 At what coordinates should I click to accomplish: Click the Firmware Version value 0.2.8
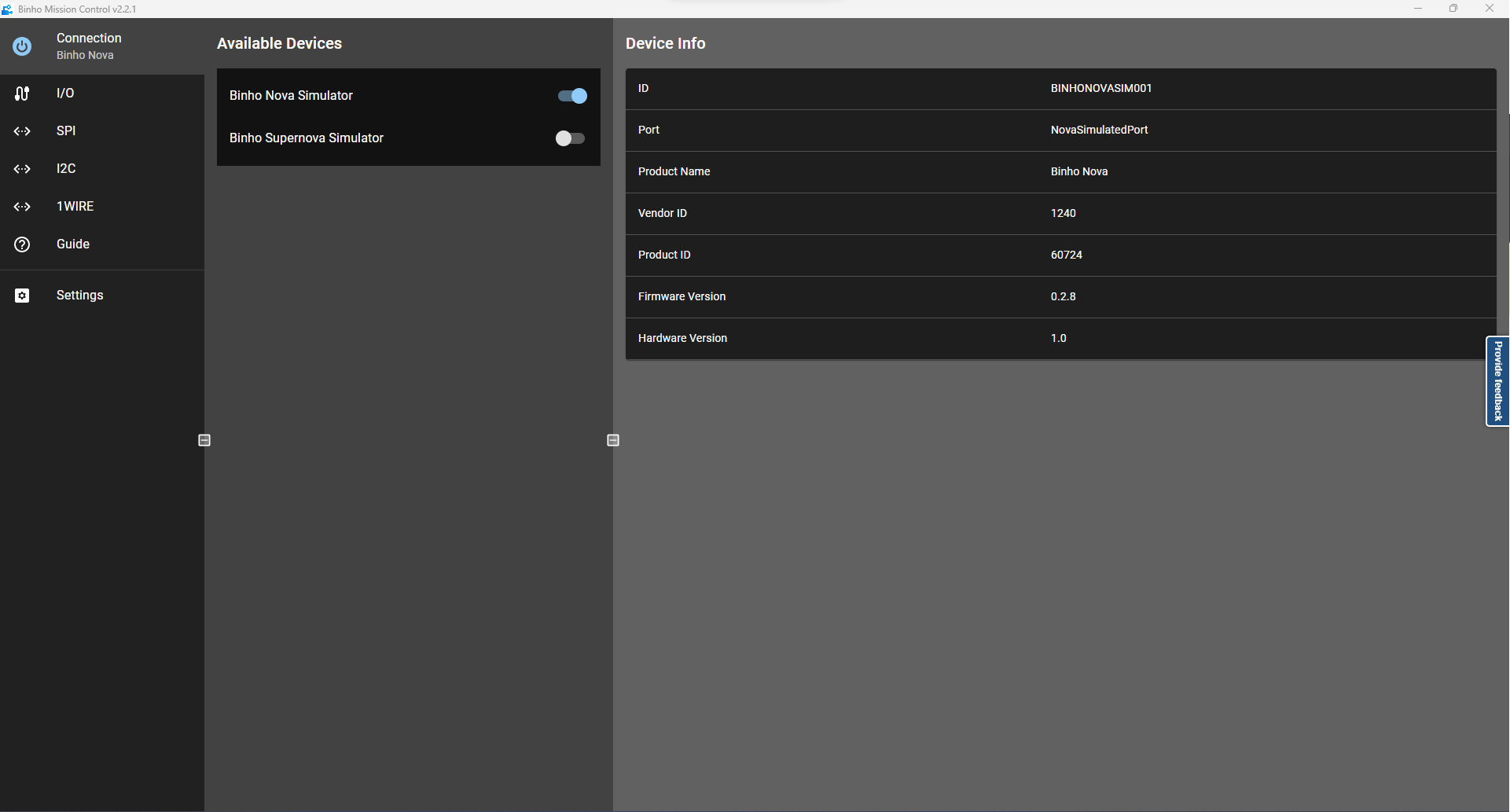[1064, 297]
